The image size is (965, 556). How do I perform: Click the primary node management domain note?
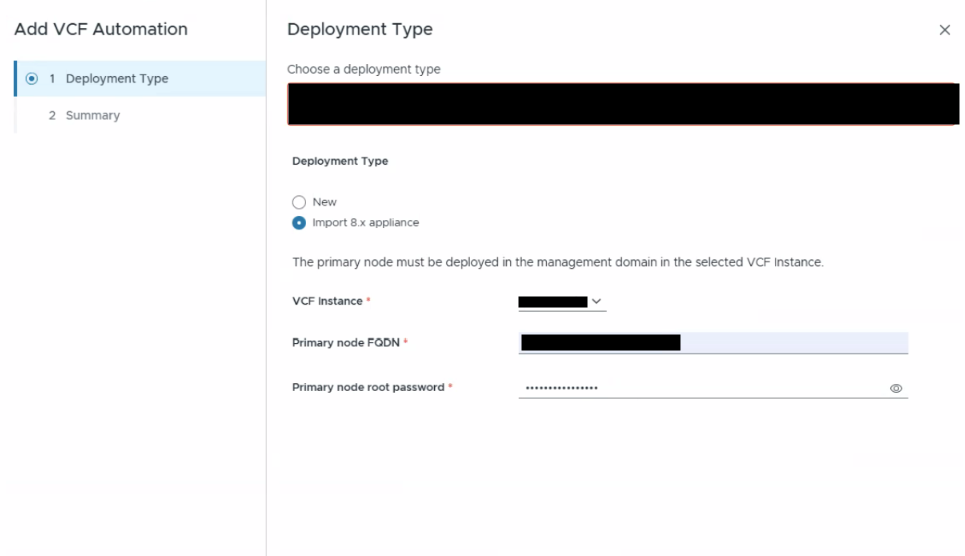click(x=558, y=262)
